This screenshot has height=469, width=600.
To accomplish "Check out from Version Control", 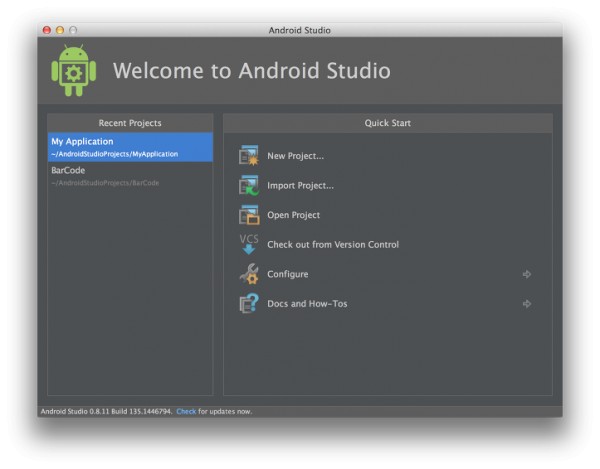I will tap(333, 244).
